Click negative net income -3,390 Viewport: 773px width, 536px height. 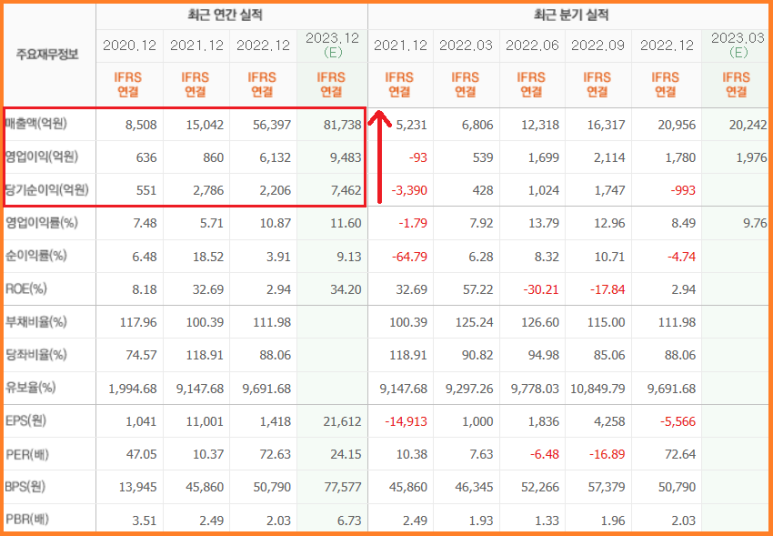point(411,190)
